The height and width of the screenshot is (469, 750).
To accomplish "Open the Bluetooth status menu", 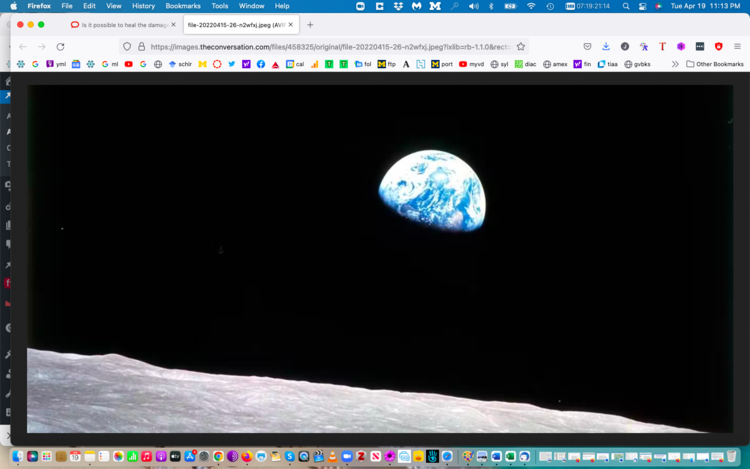I will (x=491, y=6).
